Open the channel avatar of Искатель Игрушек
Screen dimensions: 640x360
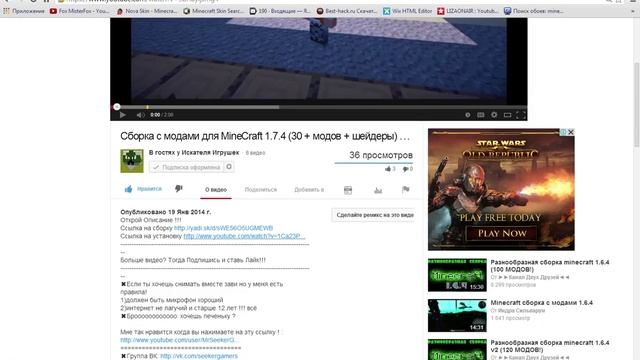point(132,161)
